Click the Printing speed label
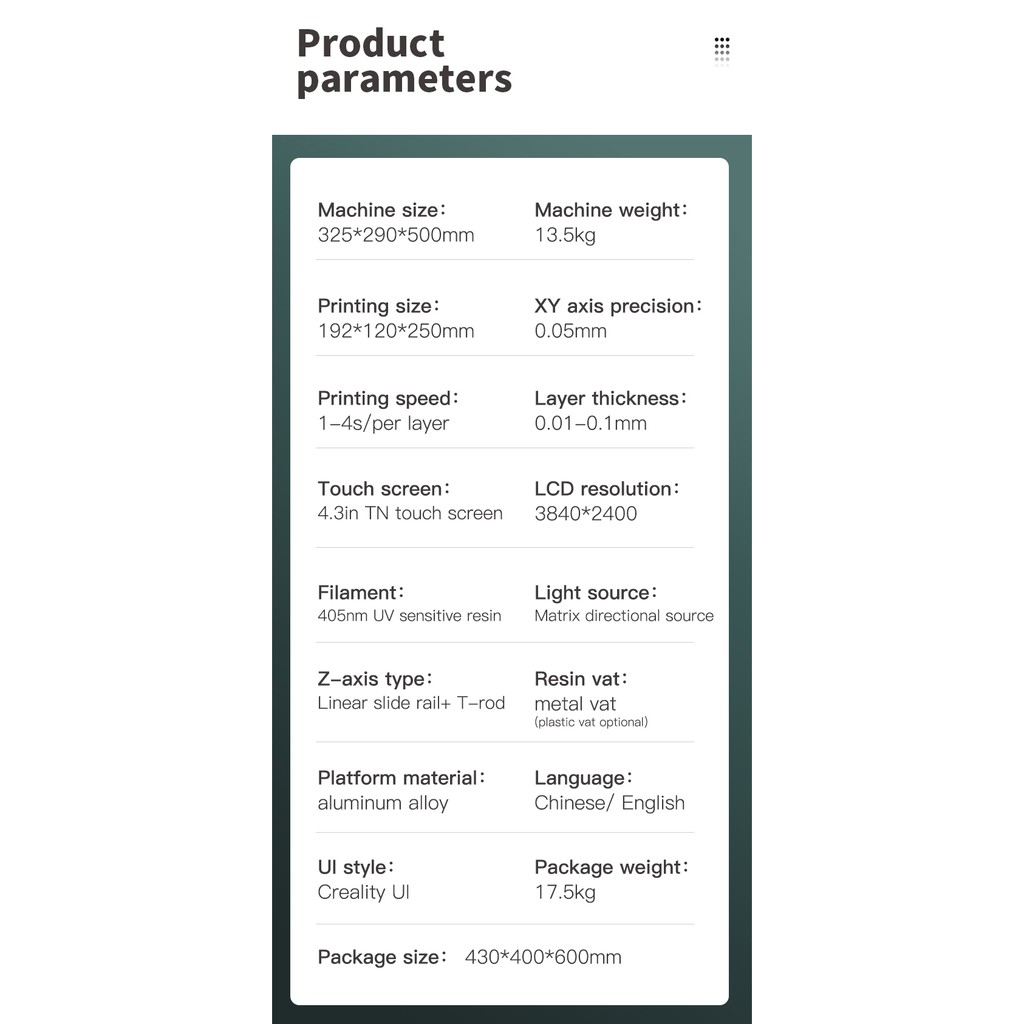Screen dimensions: 1024x1024 point(388,398)
